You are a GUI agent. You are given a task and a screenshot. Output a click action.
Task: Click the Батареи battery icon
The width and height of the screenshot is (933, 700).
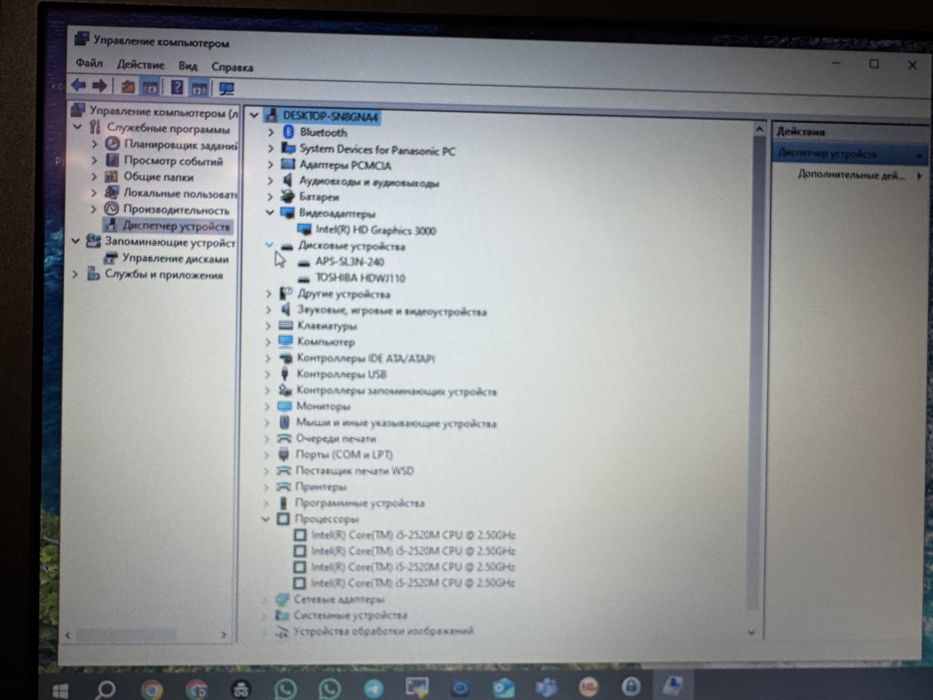tap(288, 196)
